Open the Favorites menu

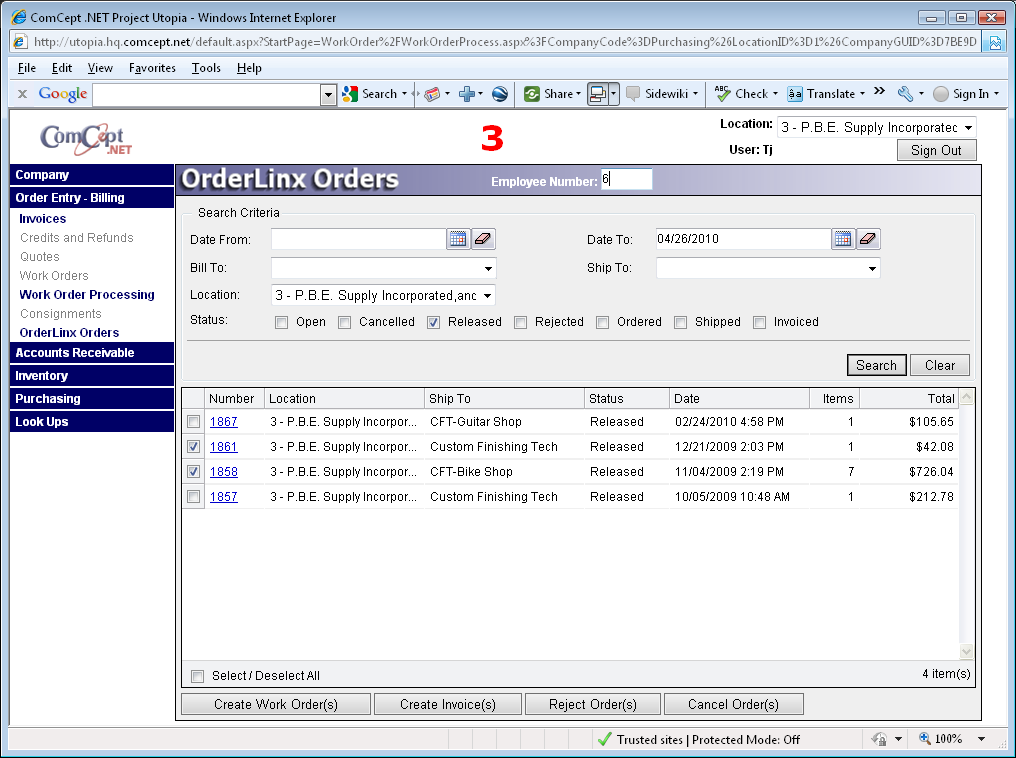pyautogui.click(x=152, y=68)
